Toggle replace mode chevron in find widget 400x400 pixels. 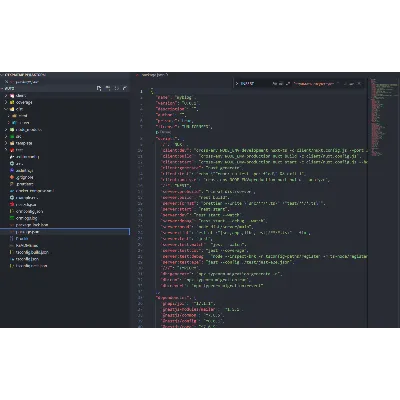[237, 84]
